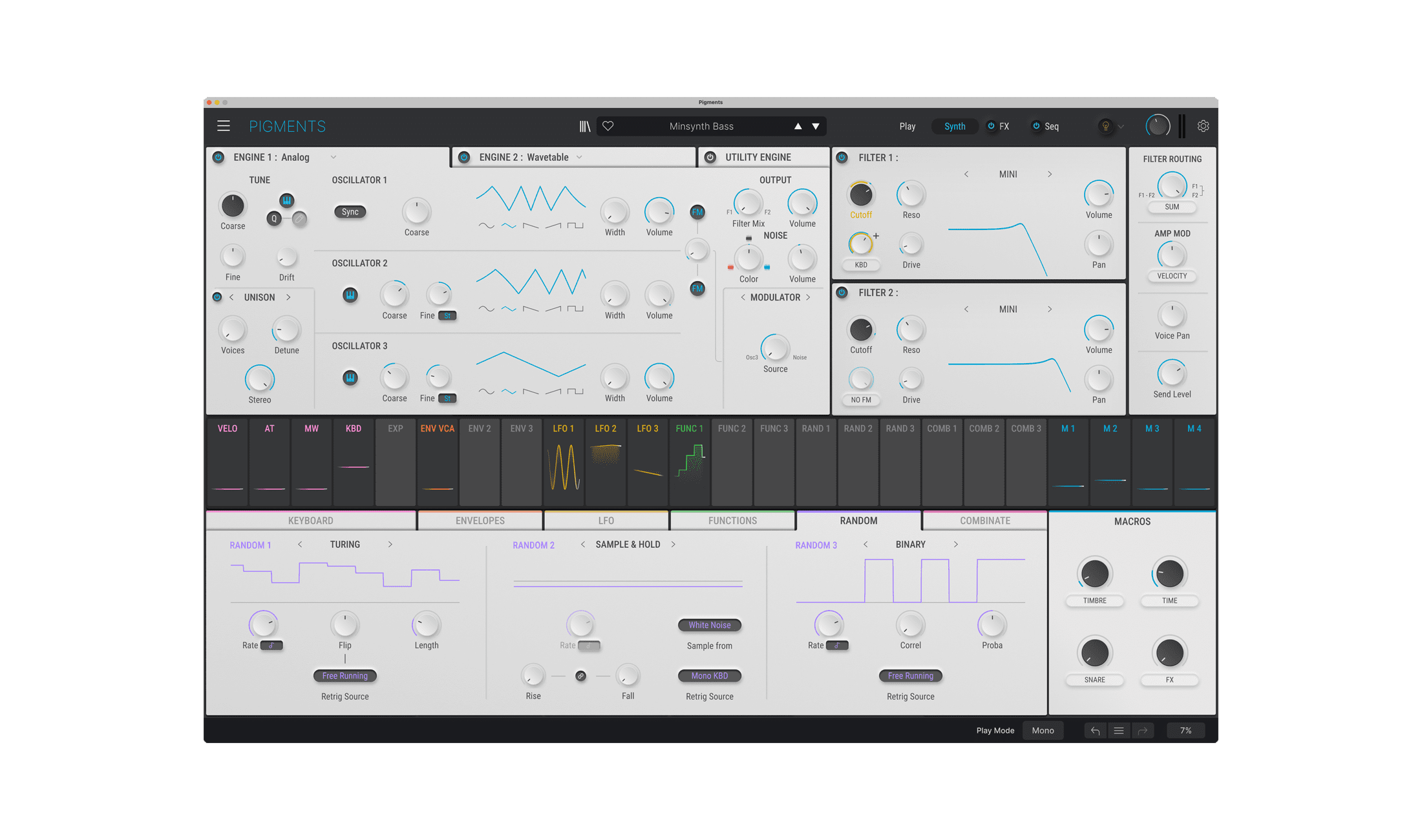Enable KBD tracking under Filter 1 Cutoff
Image resolution: width=1422 pixels, height=840 pixels.
pos(860,264)
